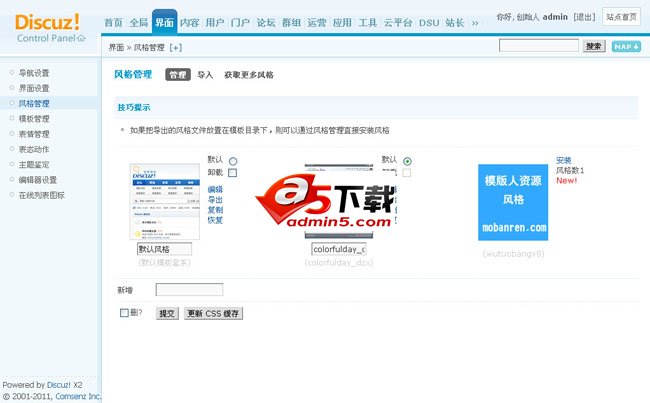The image size is (650, 403).
Task: Click the 界面 breadcrumb text
Action: tap(116, 48)
